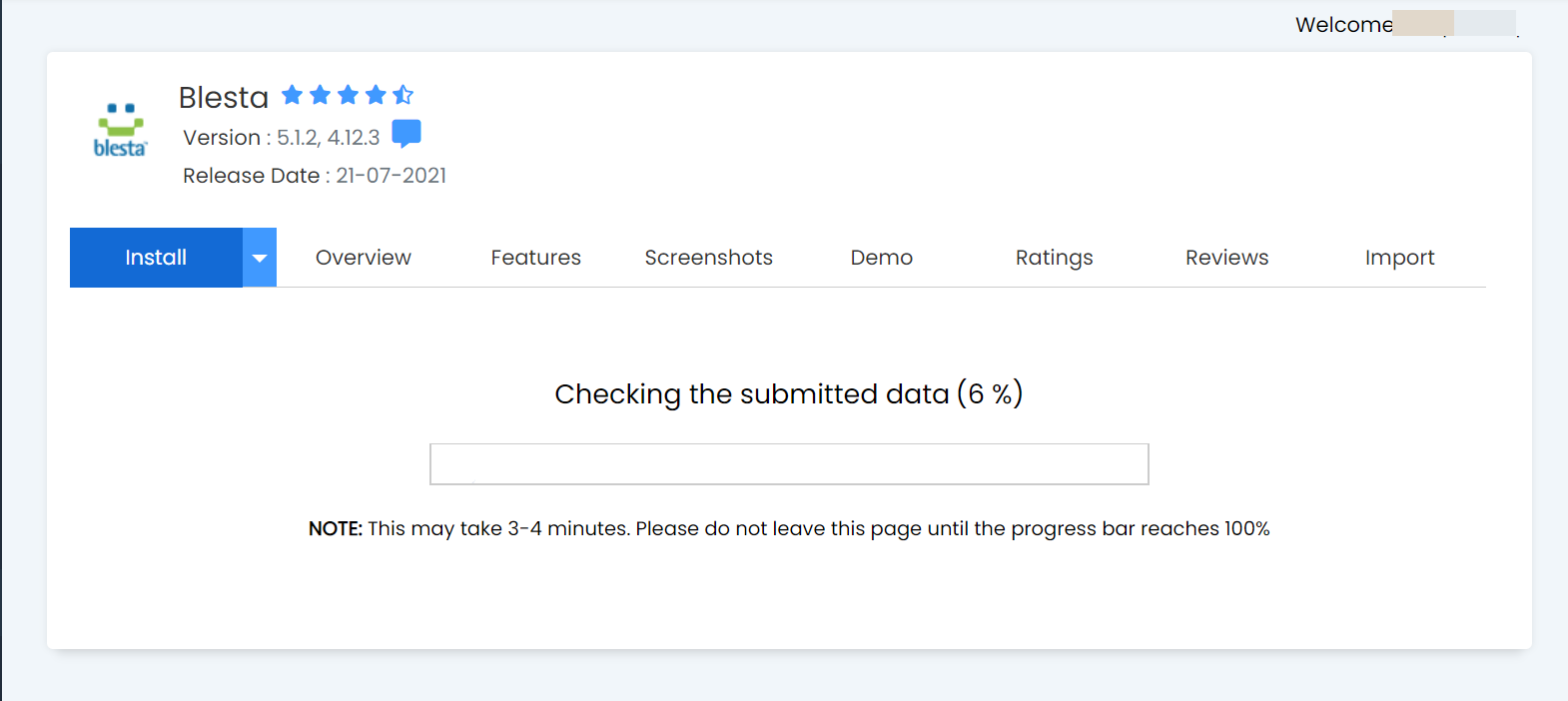1568x701 pixels.
Task: Go to the Ratings tab
Action: coord(1054,258)
